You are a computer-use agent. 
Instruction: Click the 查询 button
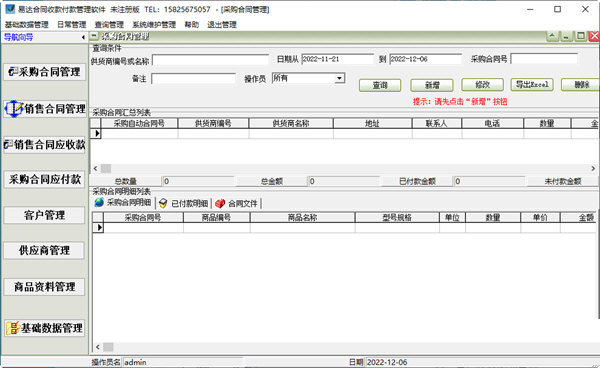click(380, 85)
